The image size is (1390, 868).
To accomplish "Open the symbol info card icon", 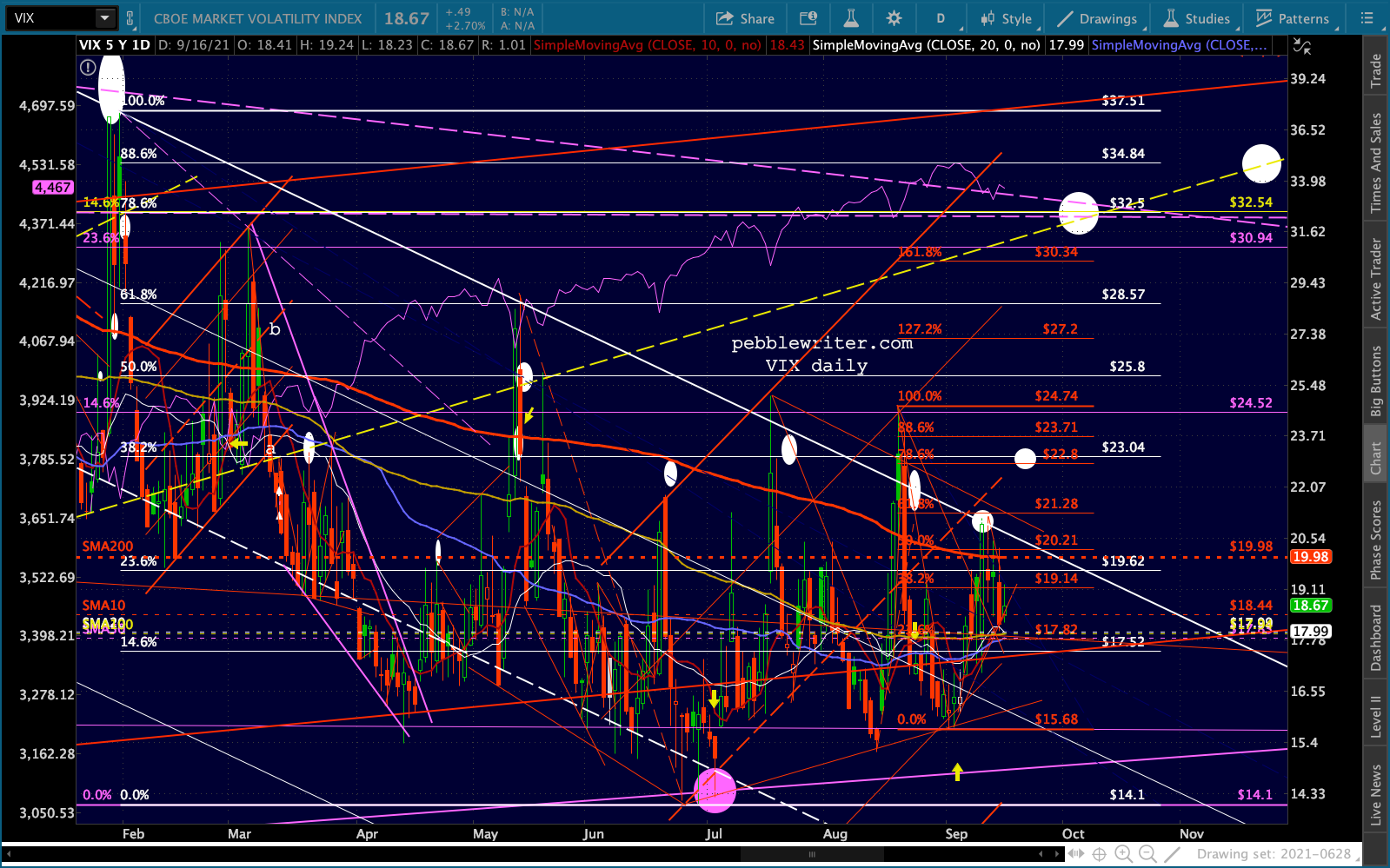I will pos(808,18).
